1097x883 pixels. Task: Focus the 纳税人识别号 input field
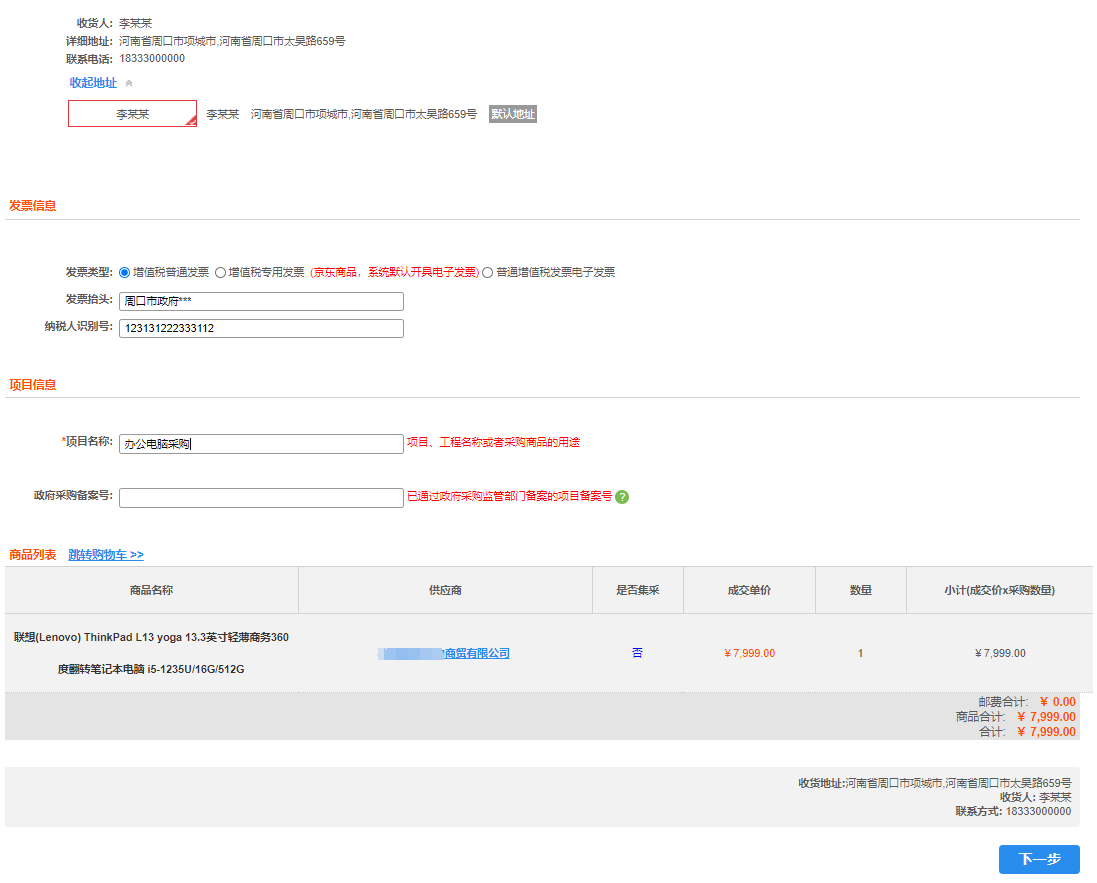[x=261, y=328]
